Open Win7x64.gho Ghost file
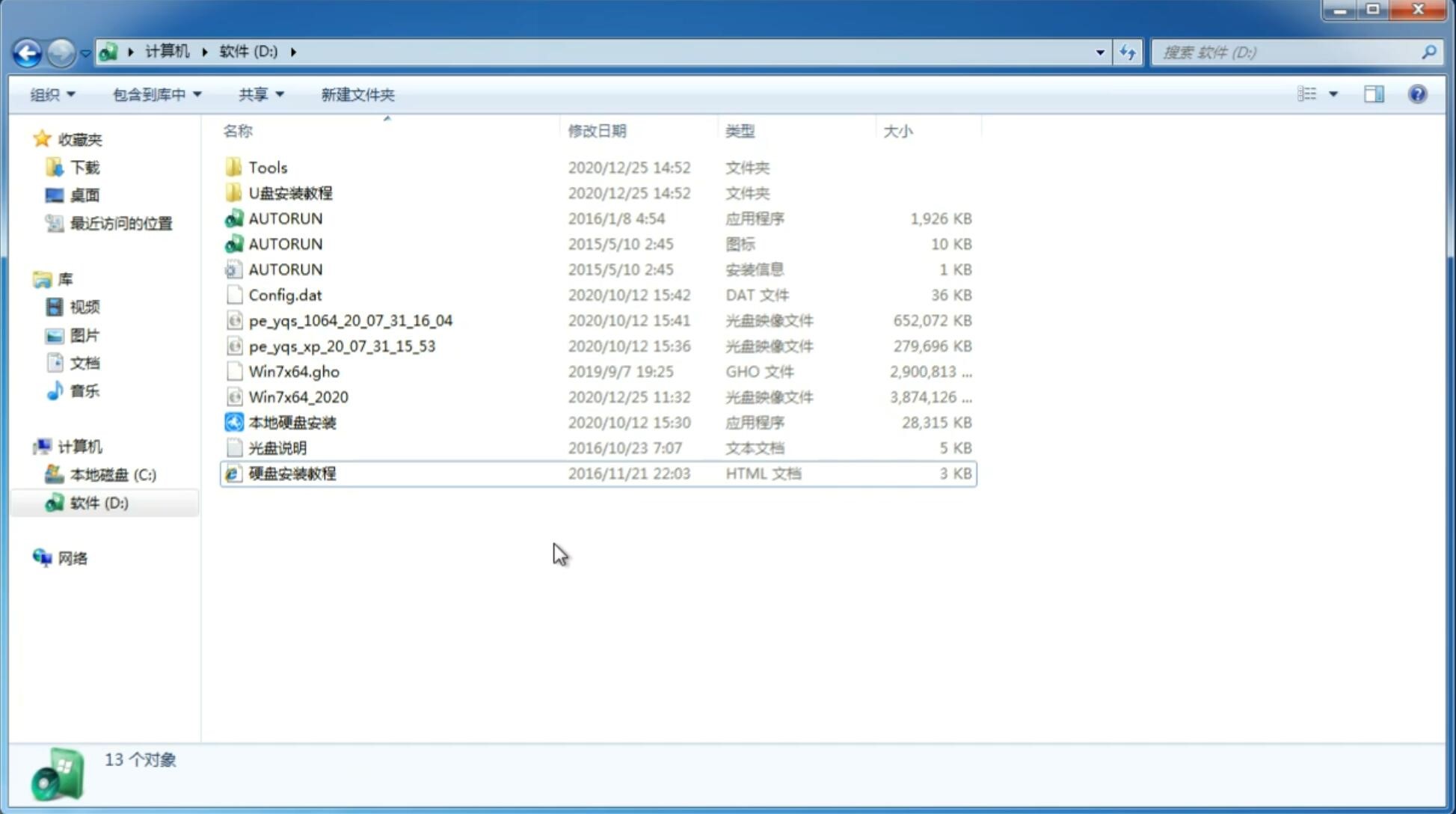 click(x=294, y=371)
